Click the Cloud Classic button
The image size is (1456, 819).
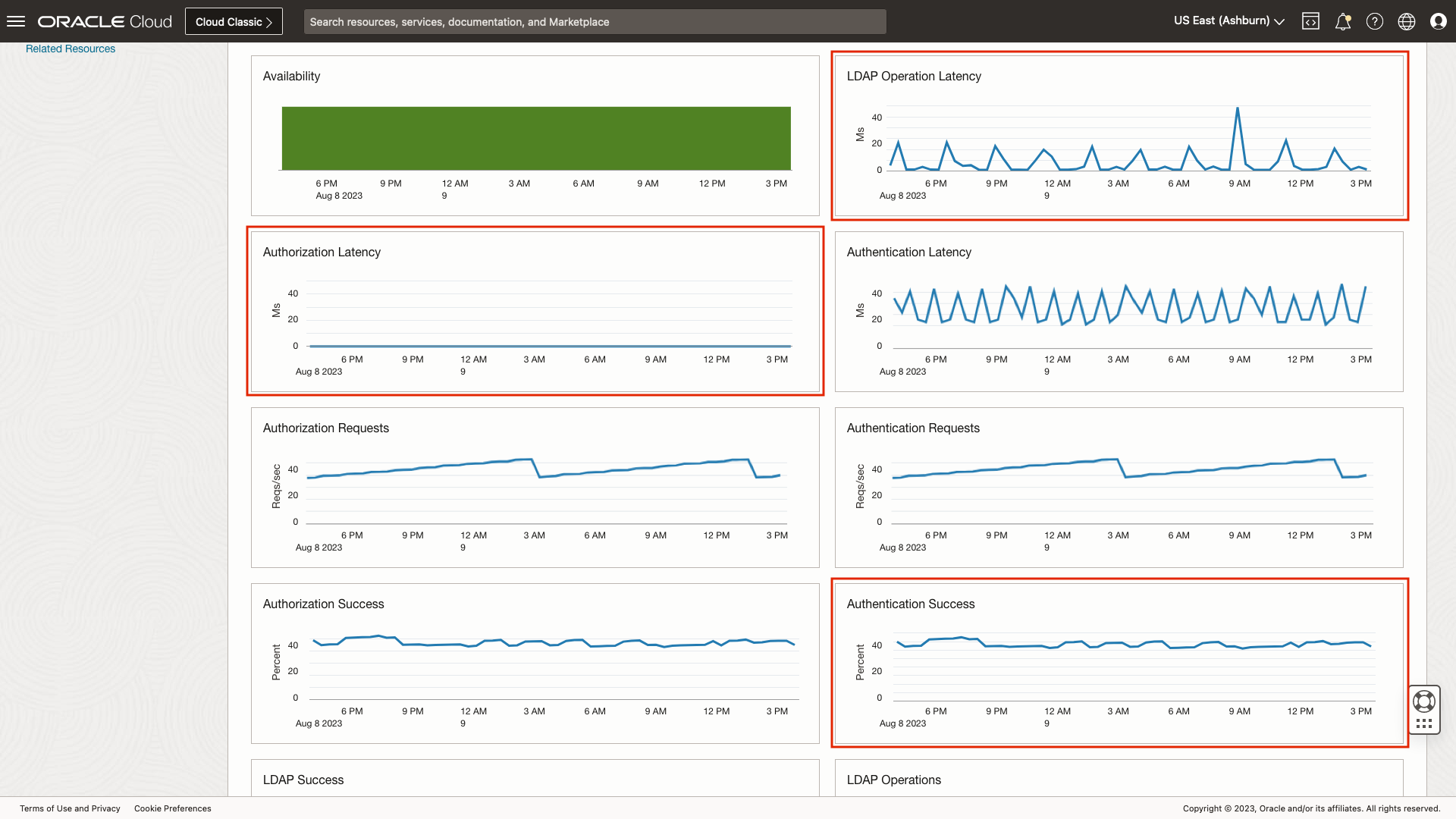pyautogui.click(x=234, y=21)
